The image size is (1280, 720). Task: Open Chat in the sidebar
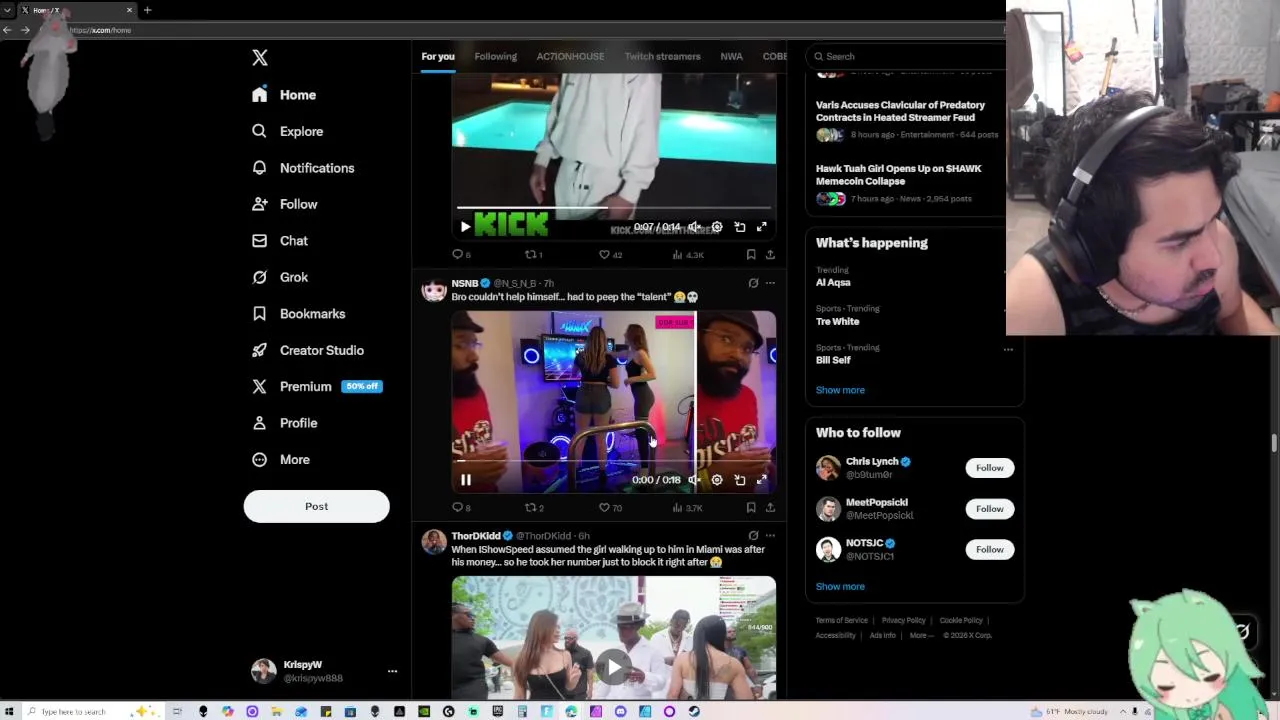click(x=280, y=241)
